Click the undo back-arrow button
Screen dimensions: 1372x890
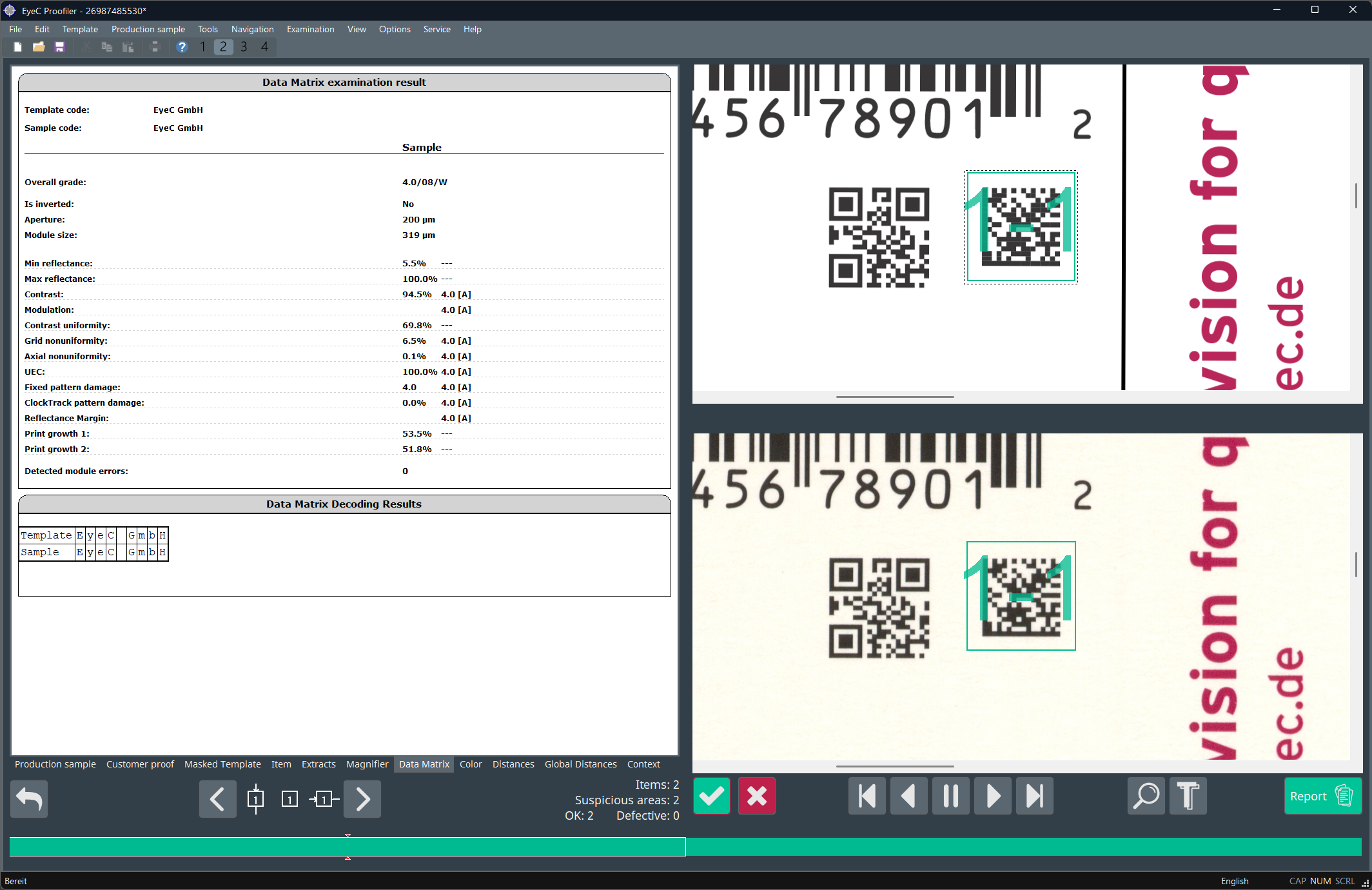pyautogui.click(x=29, y=799)
